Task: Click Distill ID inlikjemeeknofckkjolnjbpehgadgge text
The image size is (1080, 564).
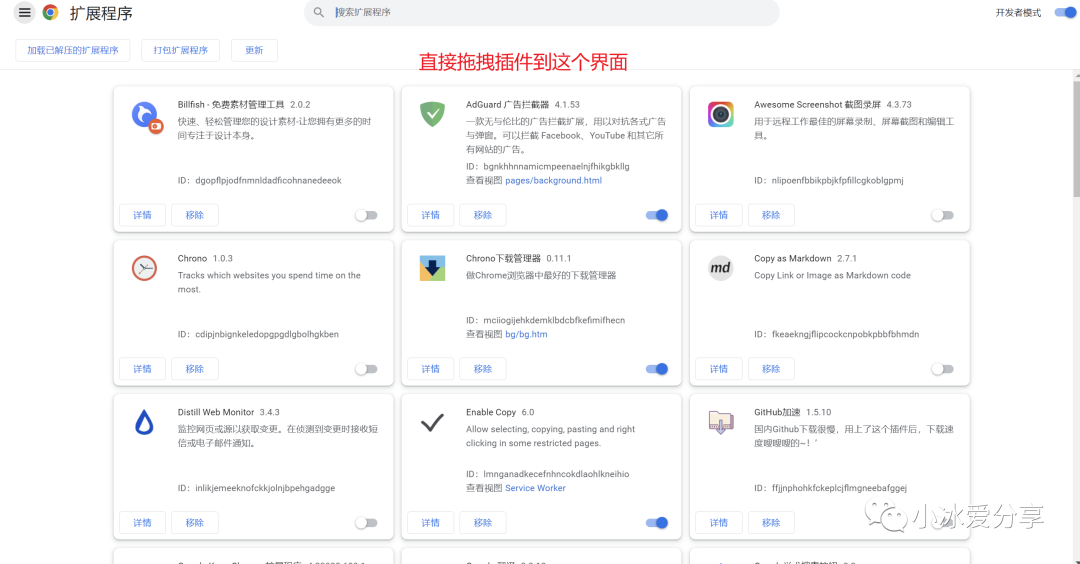Action: click(265, 488)
